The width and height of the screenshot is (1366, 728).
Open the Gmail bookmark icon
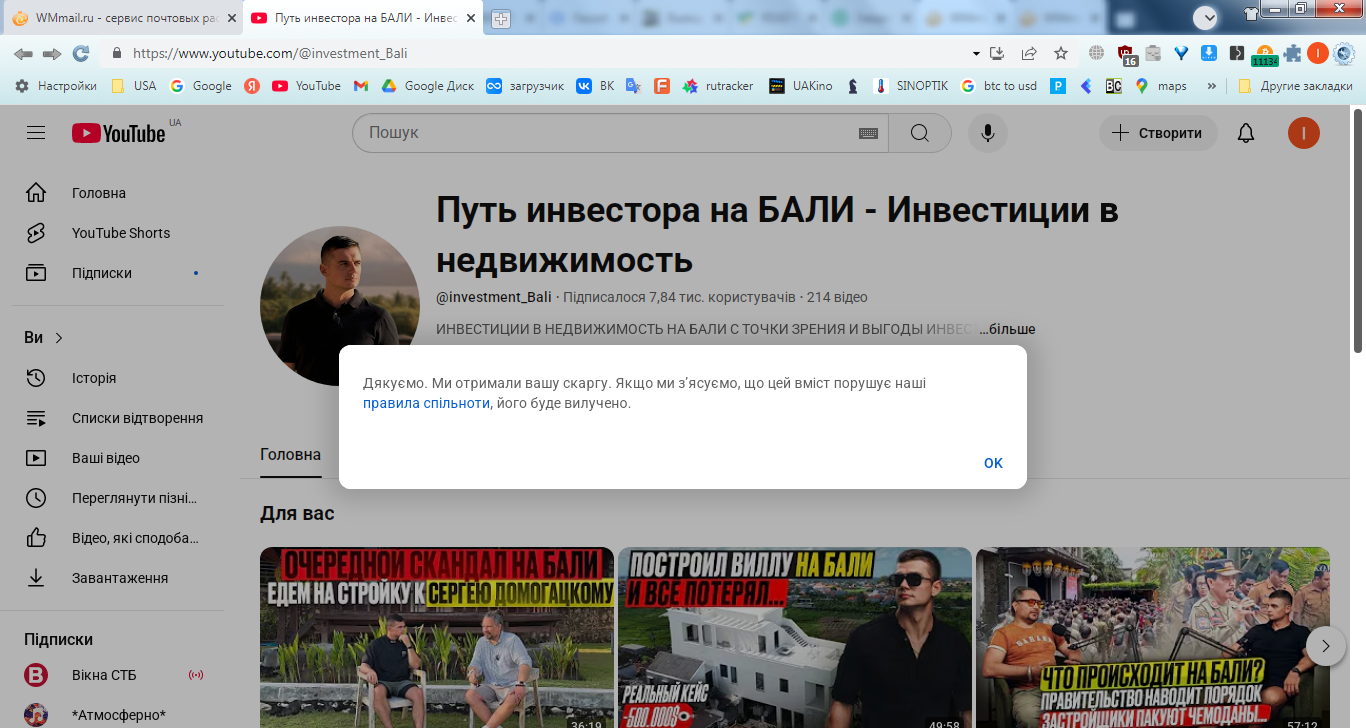(x=361, y=86)
